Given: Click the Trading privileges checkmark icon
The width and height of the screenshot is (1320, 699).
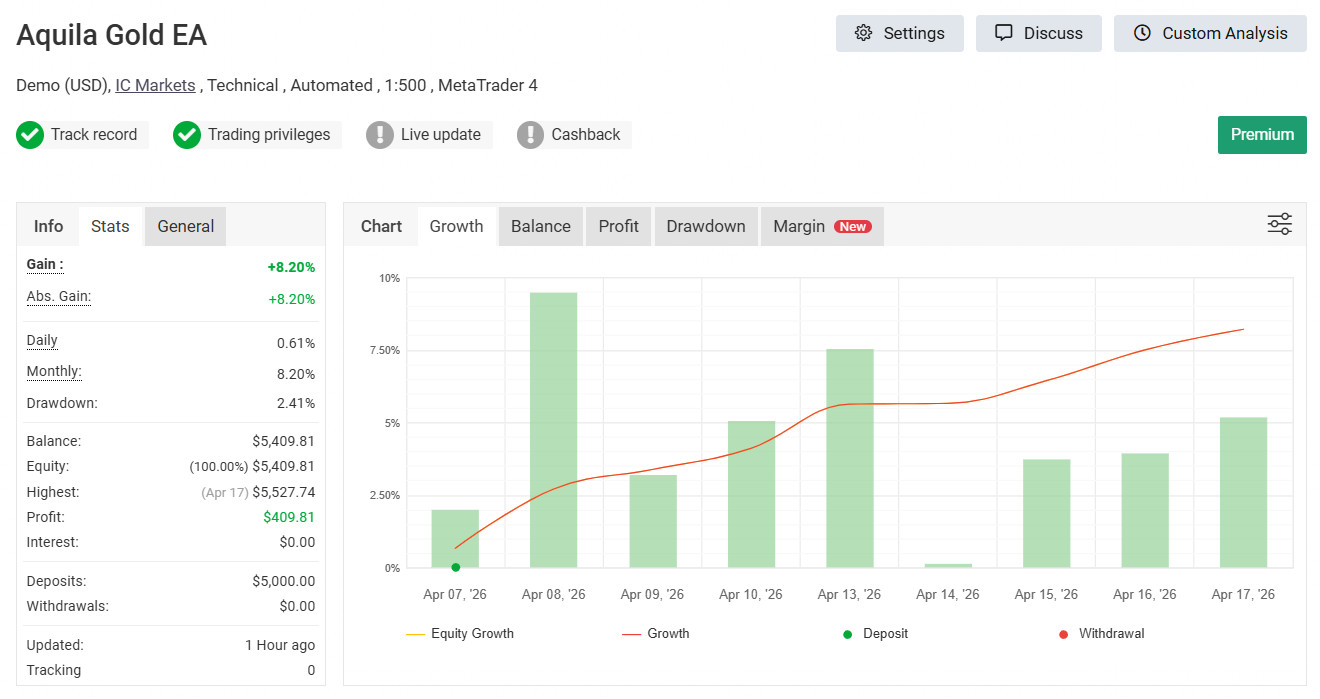Looking at the screenshot, I should coord(187,135).
